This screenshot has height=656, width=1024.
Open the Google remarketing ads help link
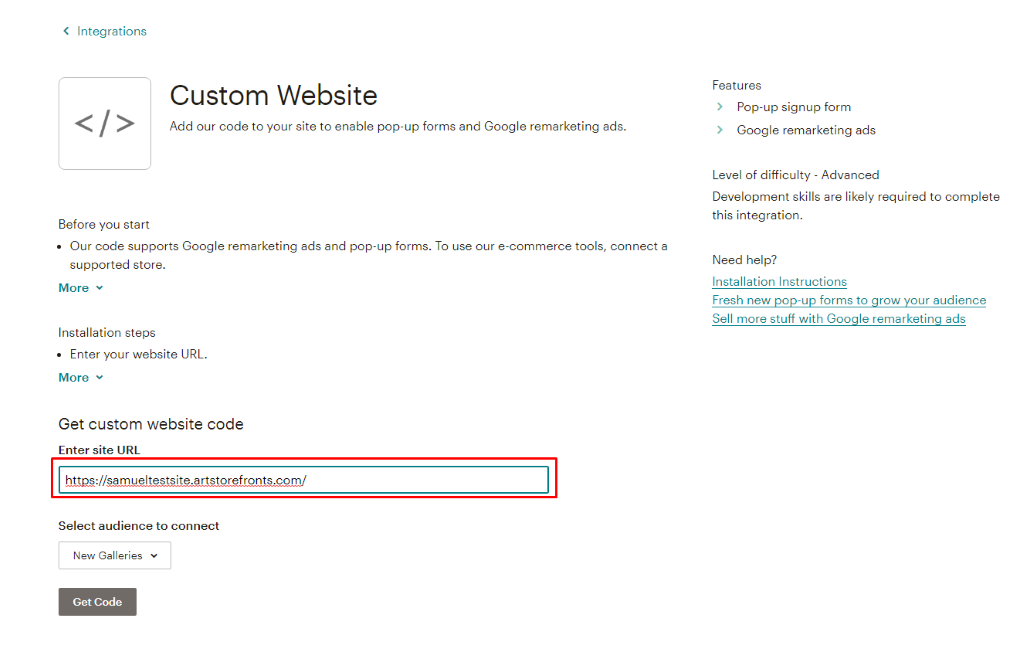838,318
